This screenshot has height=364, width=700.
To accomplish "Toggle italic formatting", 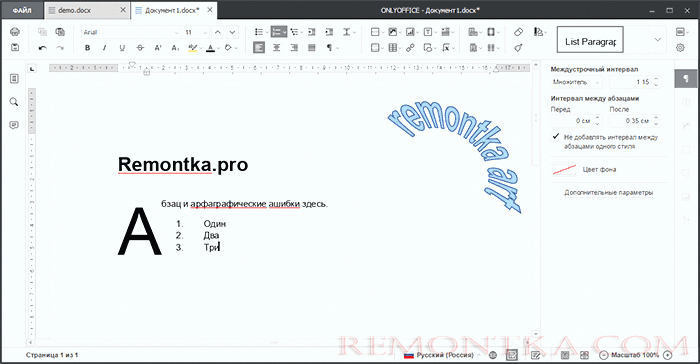I will [104, 48].
